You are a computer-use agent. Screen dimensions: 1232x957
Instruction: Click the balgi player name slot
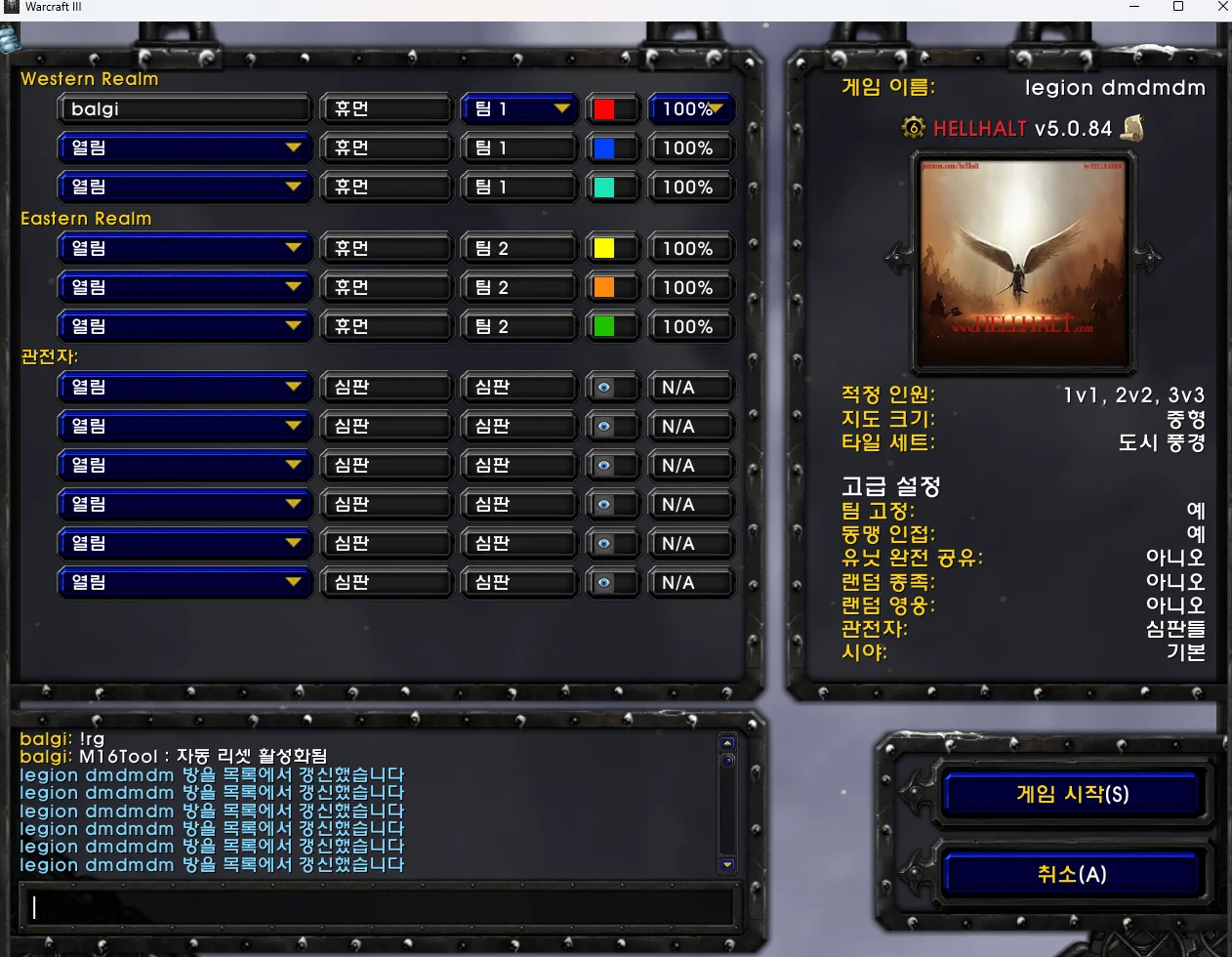185,109
